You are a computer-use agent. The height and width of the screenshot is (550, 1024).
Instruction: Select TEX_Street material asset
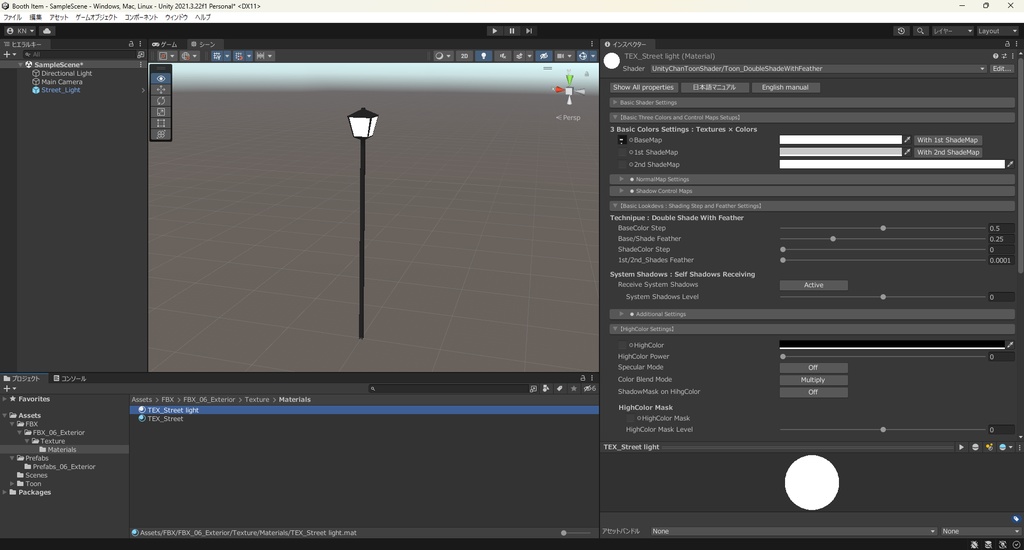tap(165, 419)
